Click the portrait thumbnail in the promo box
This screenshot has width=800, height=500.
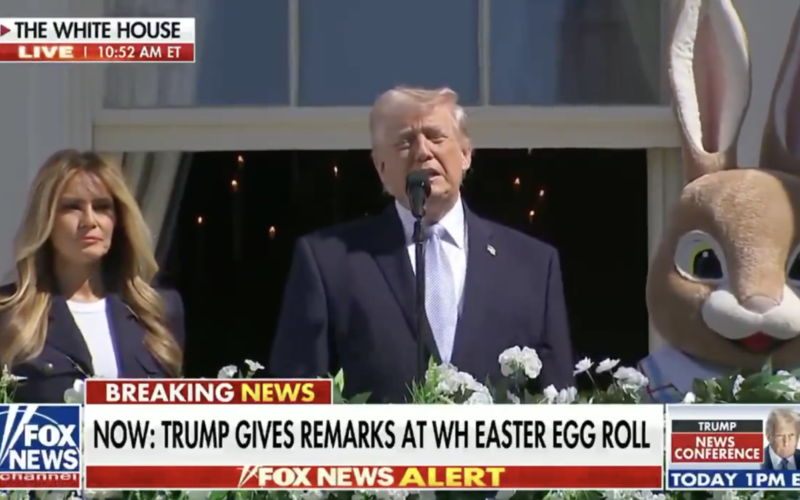pos(783,438)
